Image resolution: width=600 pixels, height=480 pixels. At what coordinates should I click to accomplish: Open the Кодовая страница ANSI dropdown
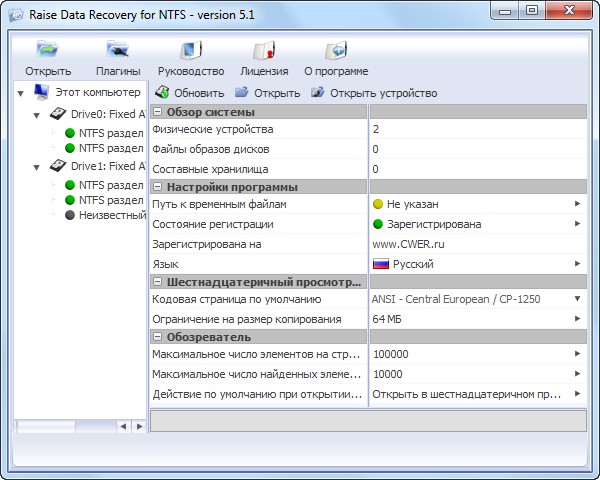(577, 299)
